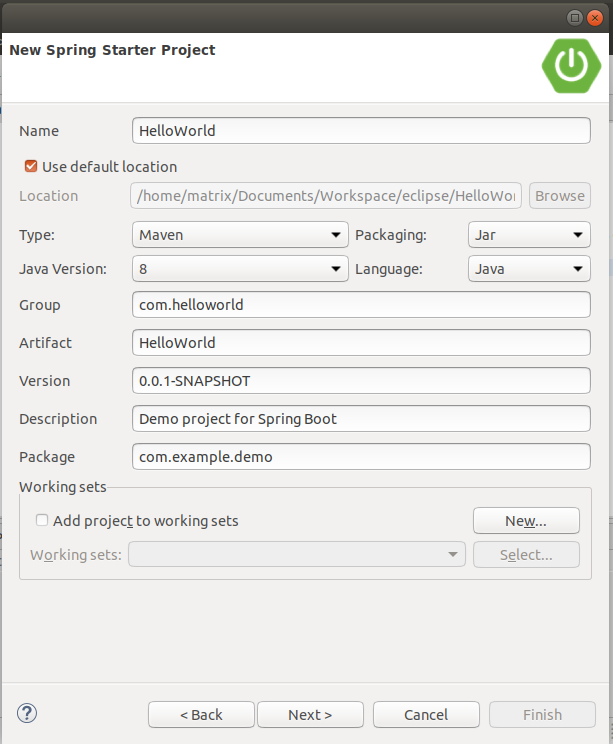
Task: Focus the Group field com.helloworld
Action: pyautogui.click(x=361, y=305)
